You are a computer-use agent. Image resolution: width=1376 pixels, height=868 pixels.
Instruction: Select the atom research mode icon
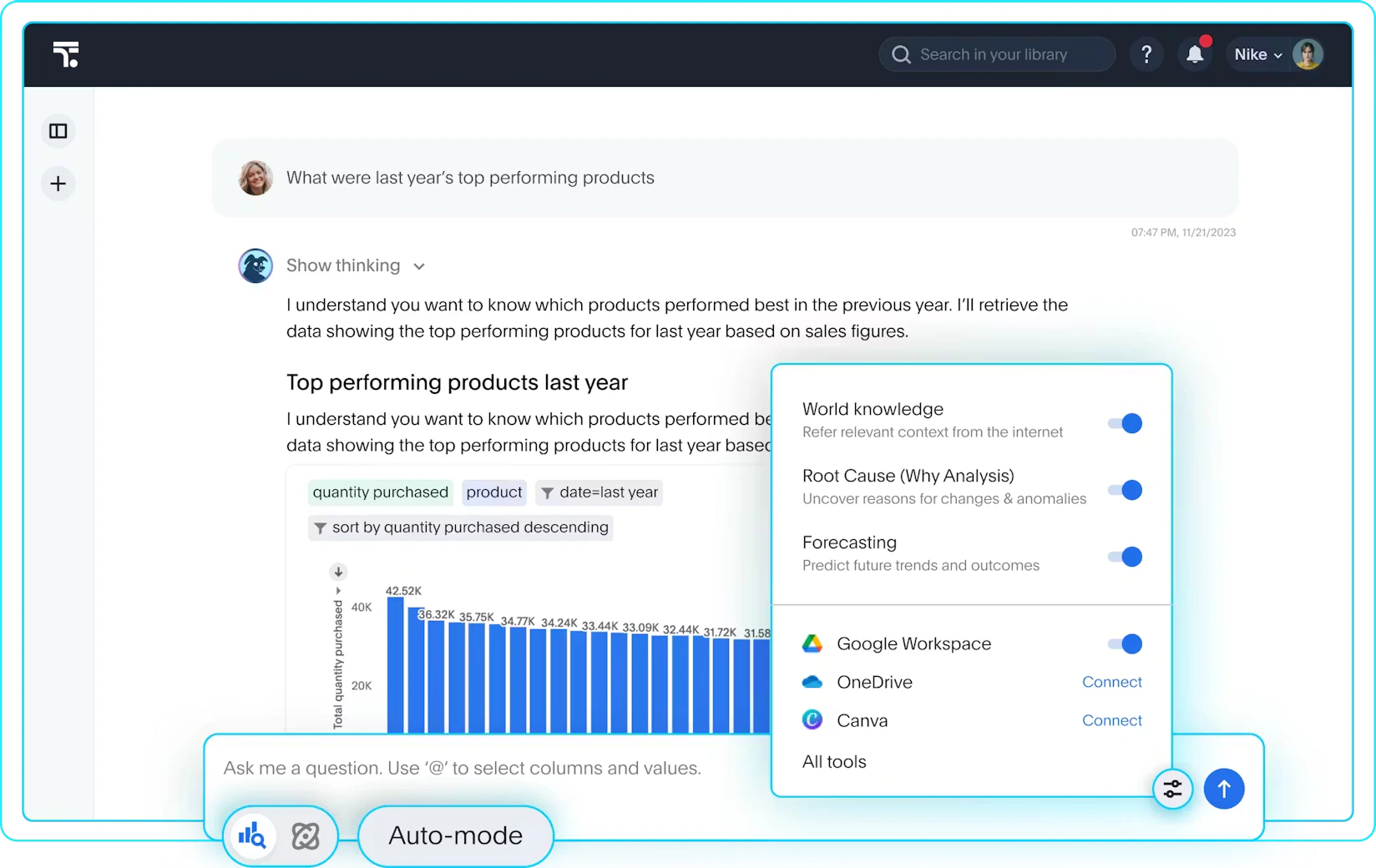(x=305, y=835)
